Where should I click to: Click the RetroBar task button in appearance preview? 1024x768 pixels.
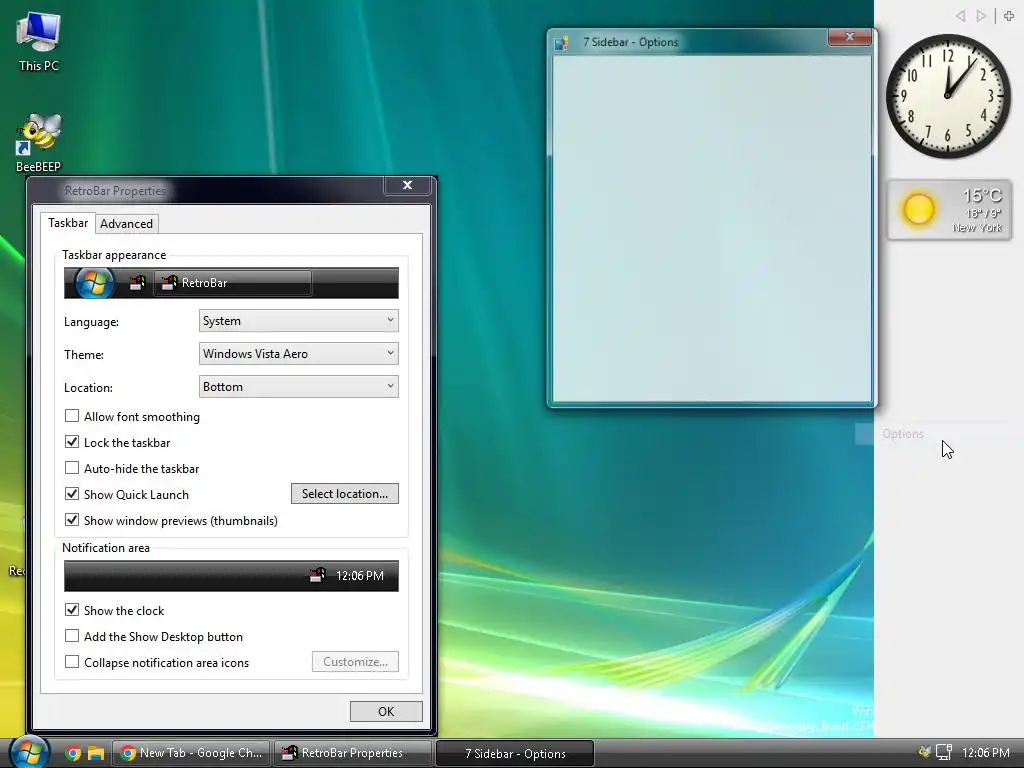(232, 283)
